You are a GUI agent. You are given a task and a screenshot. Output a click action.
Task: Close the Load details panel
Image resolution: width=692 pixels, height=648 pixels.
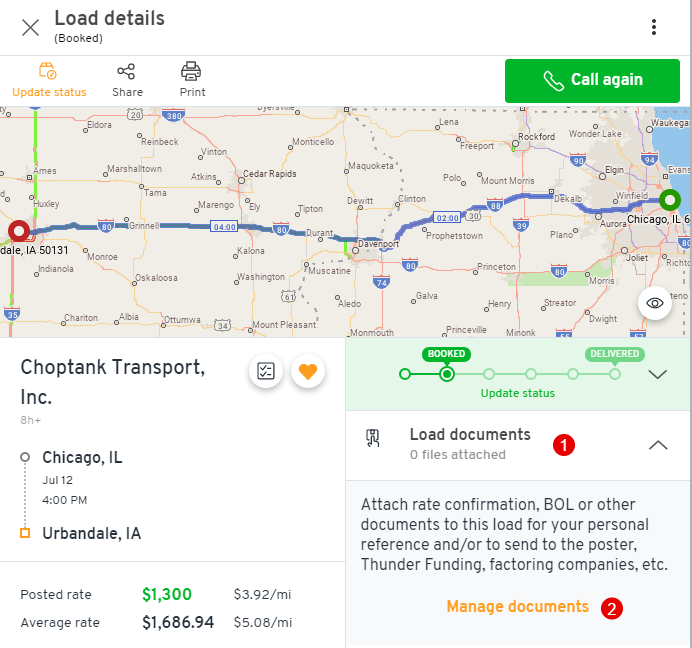(30, 27)
